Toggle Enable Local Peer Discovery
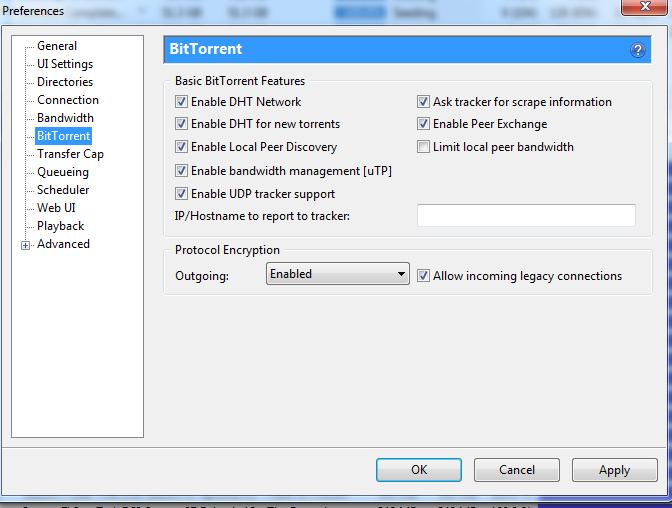This screenshot has width=672, height=508. (x=181, y=147)
